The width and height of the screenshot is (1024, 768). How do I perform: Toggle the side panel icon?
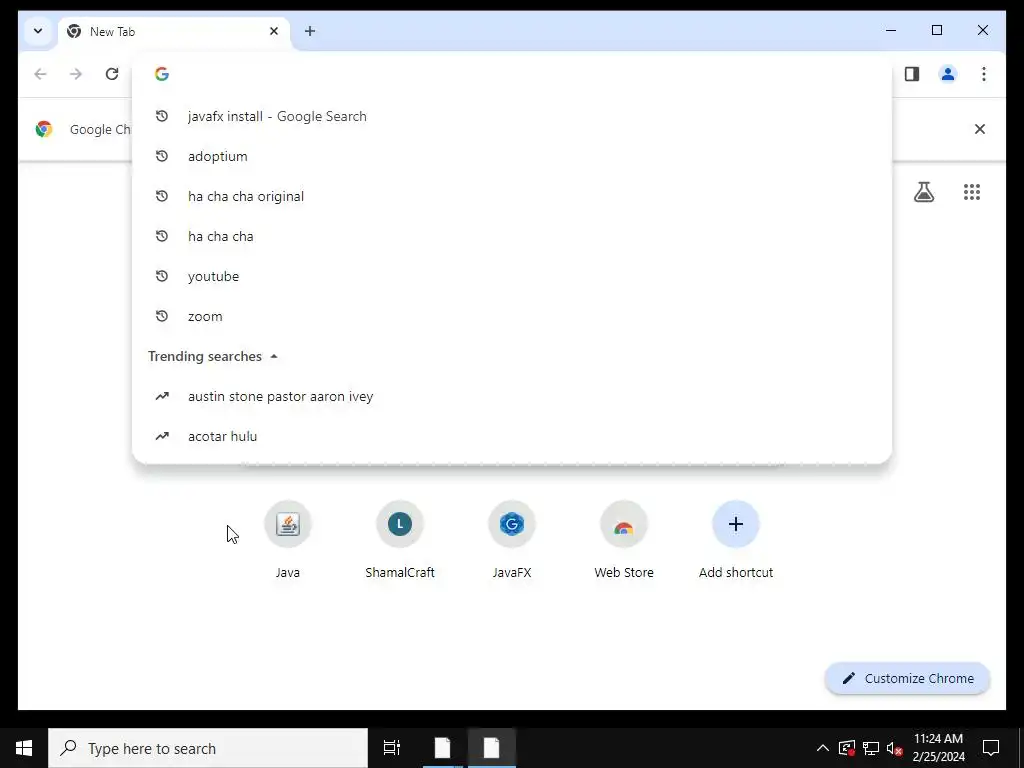click(x=912, y=74)
